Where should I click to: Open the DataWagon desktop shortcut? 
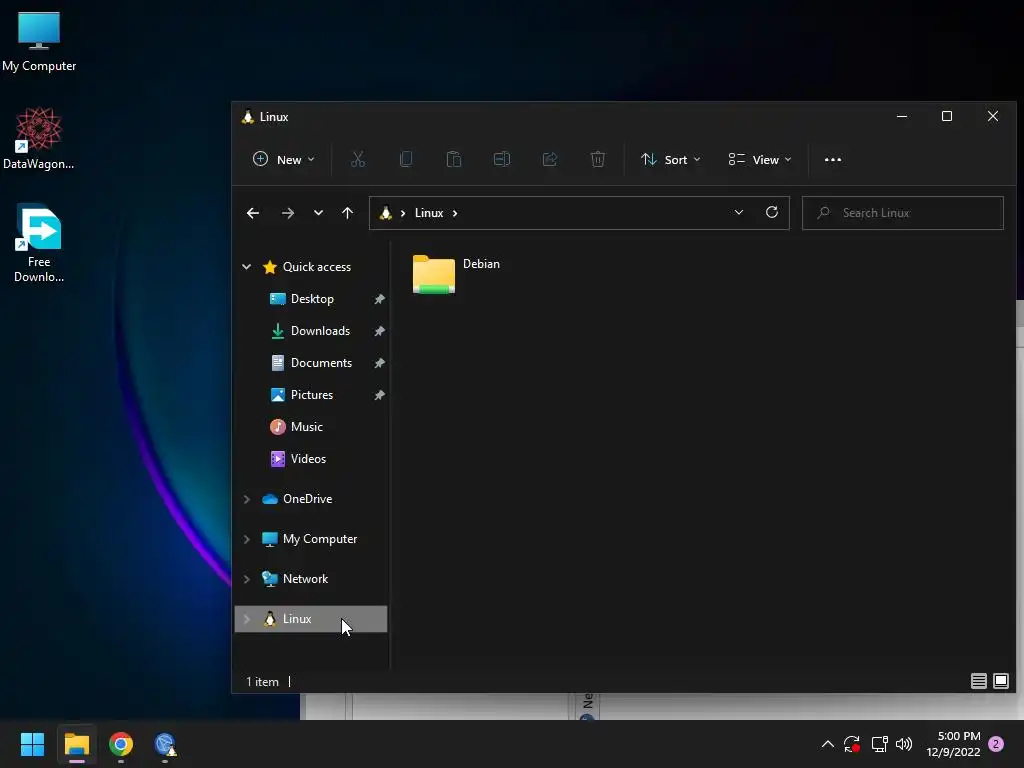[39, 138]
